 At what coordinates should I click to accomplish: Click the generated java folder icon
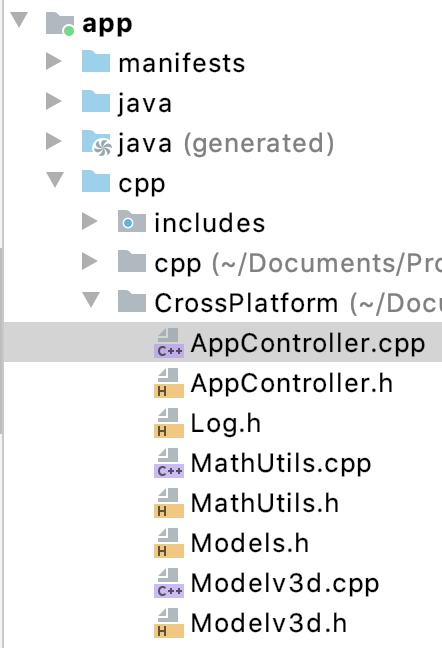click(96, 143)
